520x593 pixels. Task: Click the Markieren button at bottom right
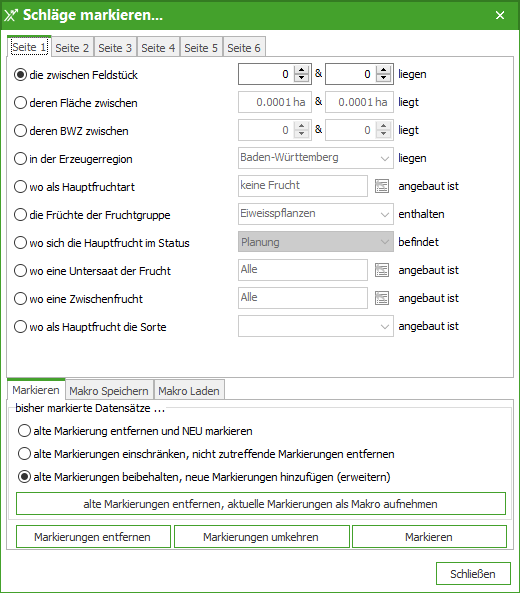tap(429, 537)
